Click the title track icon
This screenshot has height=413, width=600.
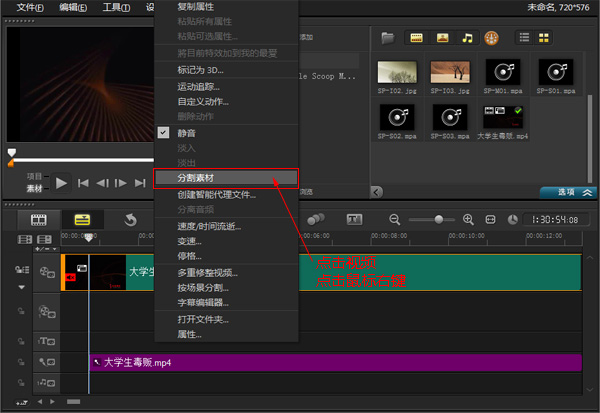coord(47,341)
